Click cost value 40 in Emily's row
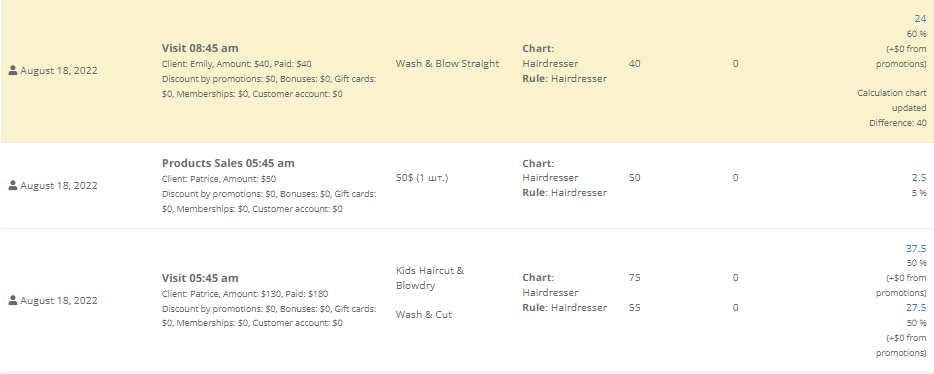This screenshot has width=934, height=374. tap(634, 64)
